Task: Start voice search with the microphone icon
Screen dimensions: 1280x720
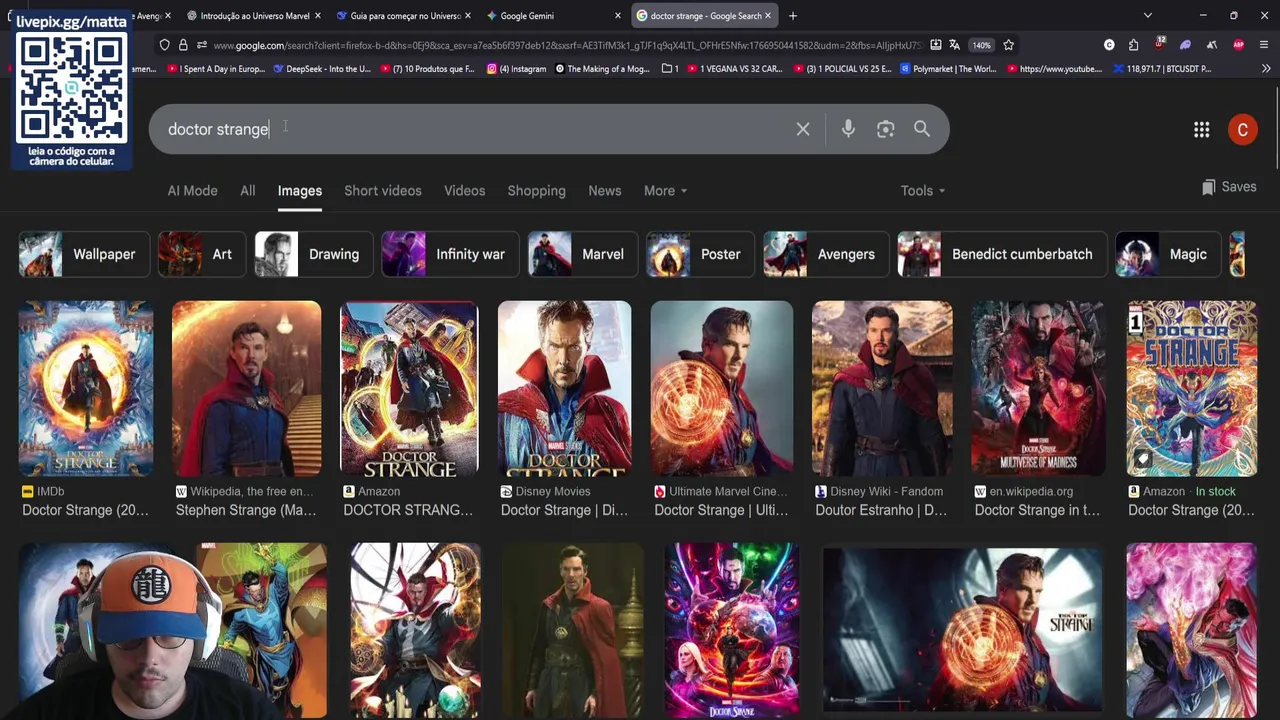Action: pos(848,129)
